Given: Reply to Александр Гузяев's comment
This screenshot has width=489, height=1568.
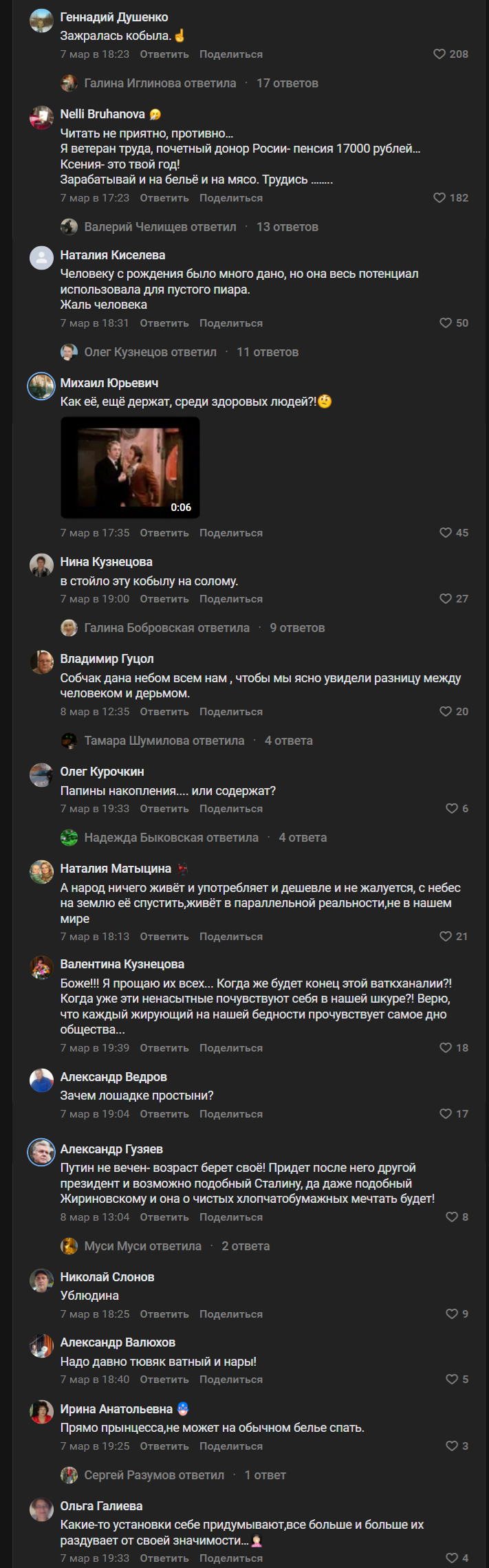Looking at the screenshot, I should click(164, 1217).
